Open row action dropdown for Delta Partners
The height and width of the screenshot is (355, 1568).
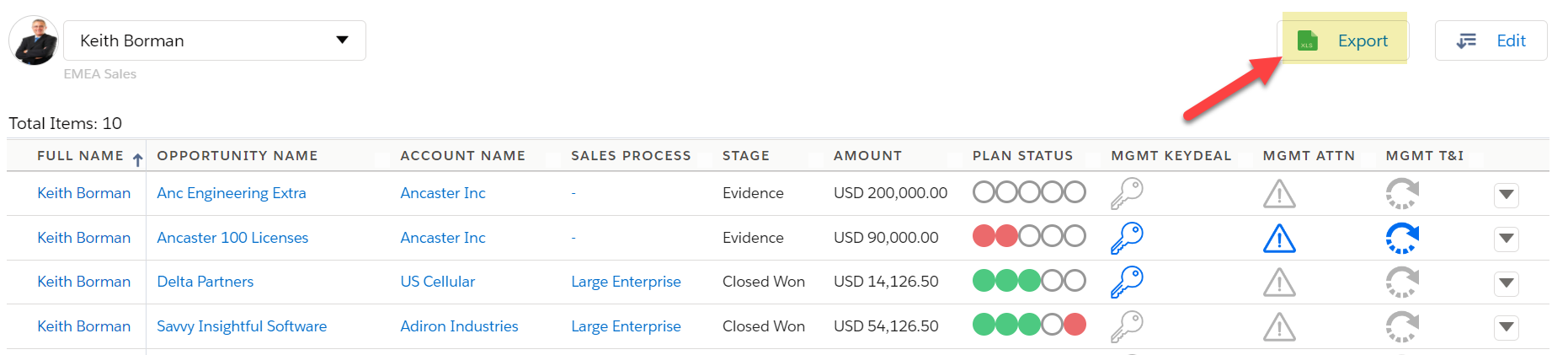coord(1507,283)
